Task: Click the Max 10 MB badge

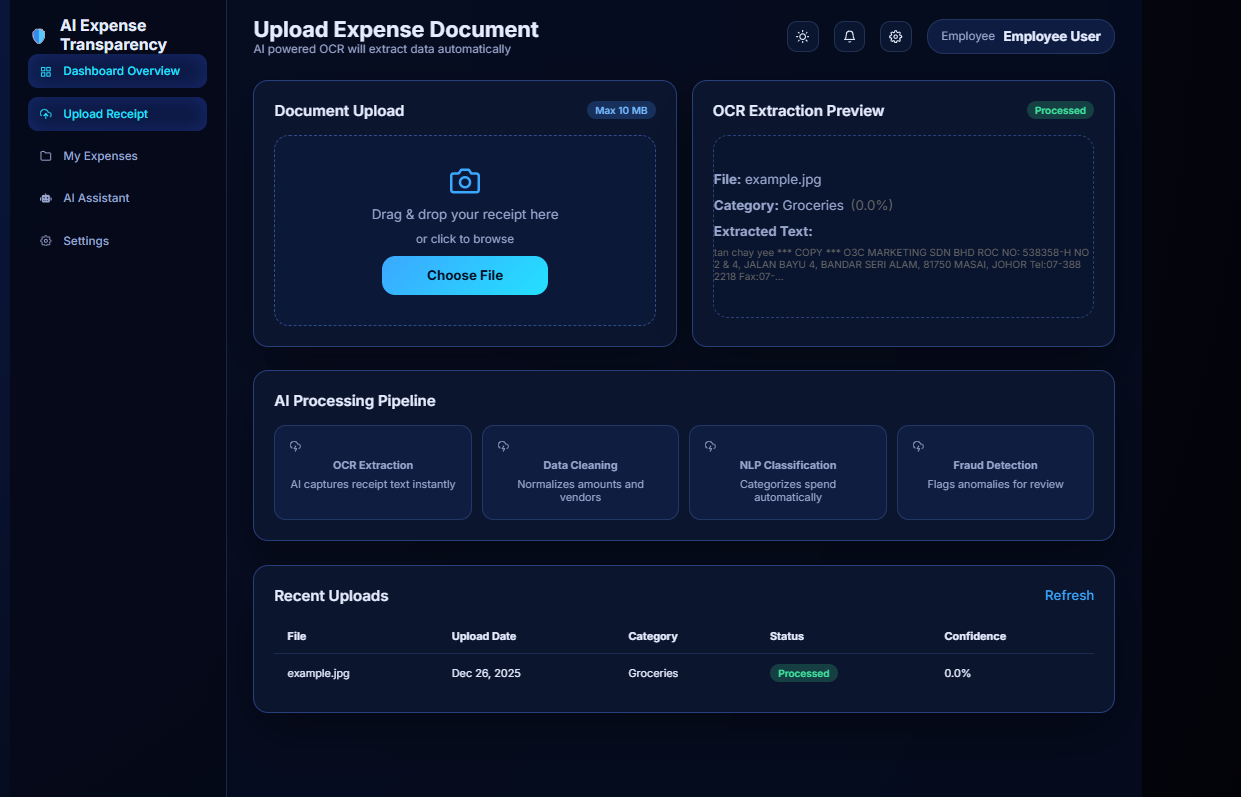Action: point(621,110)
